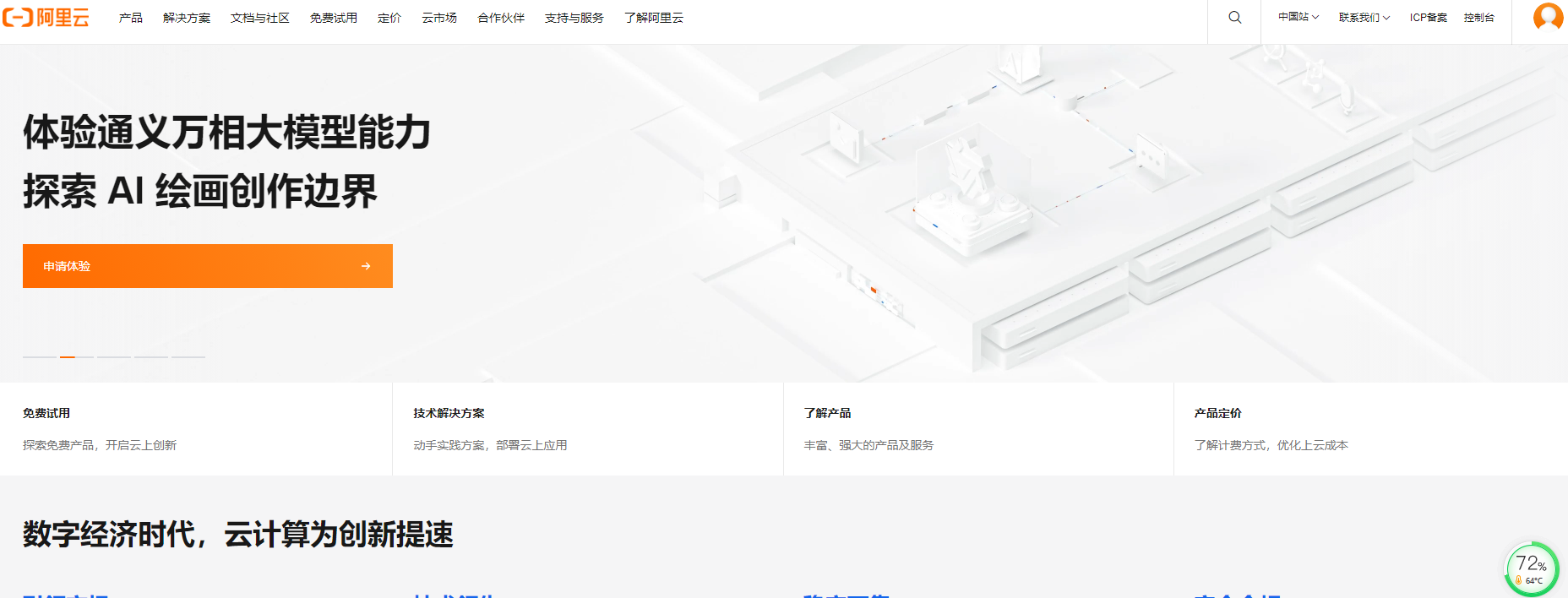Select the first banner carousel indicator

pos(40,357)
